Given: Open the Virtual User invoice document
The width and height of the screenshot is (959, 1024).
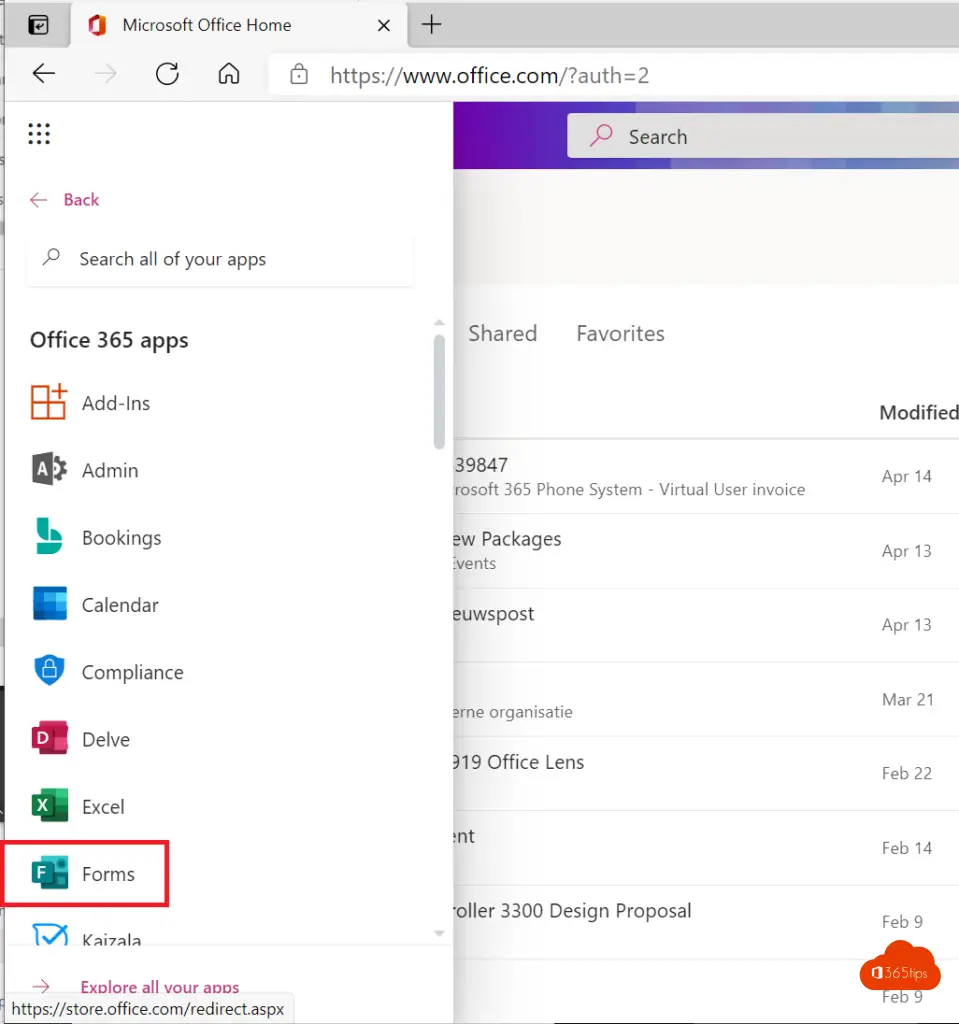Looking at the screenshot, I should click(706, 476).
